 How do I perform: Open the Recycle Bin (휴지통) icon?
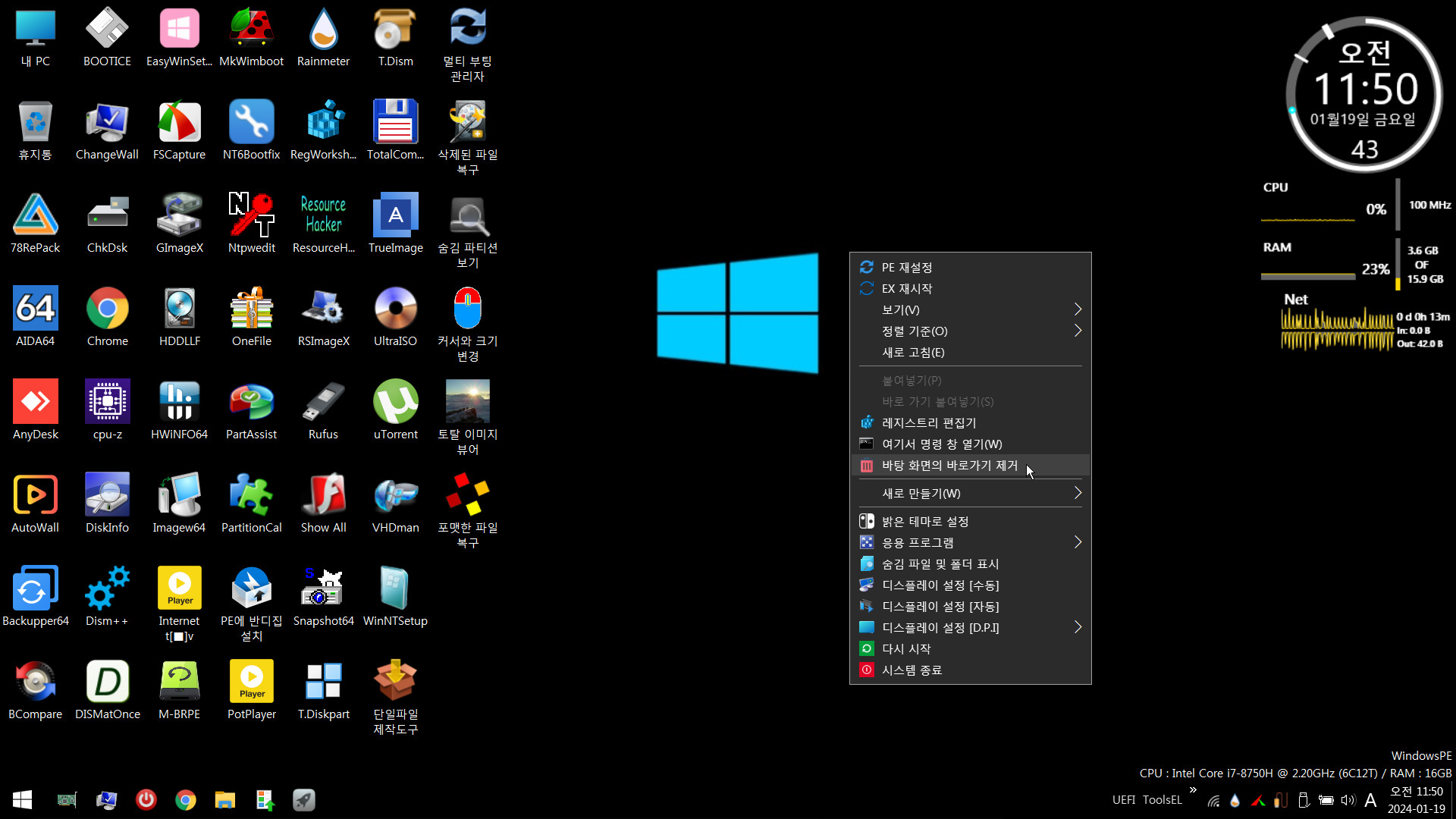[35, 130]
